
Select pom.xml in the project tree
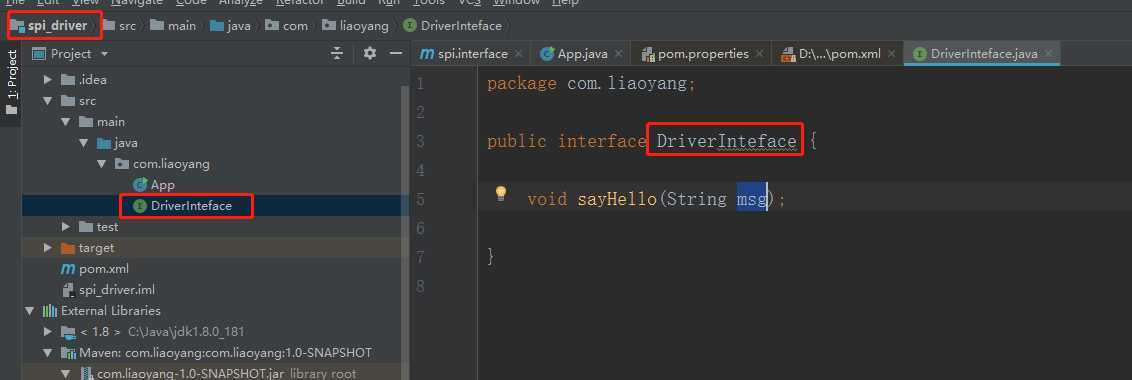pyautogui.click(x=104, y=269)
